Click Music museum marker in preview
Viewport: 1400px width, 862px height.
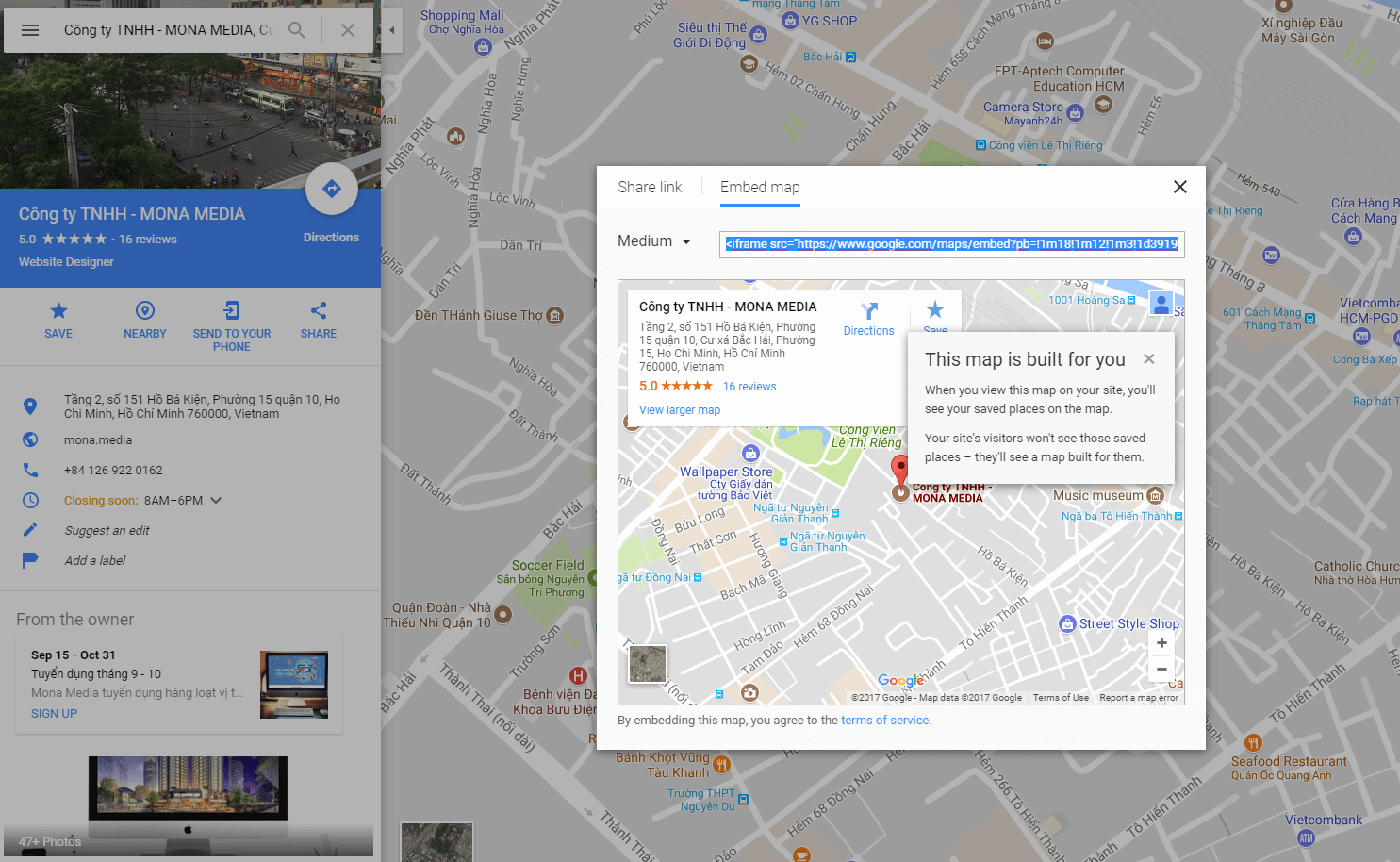(1156, 495)
